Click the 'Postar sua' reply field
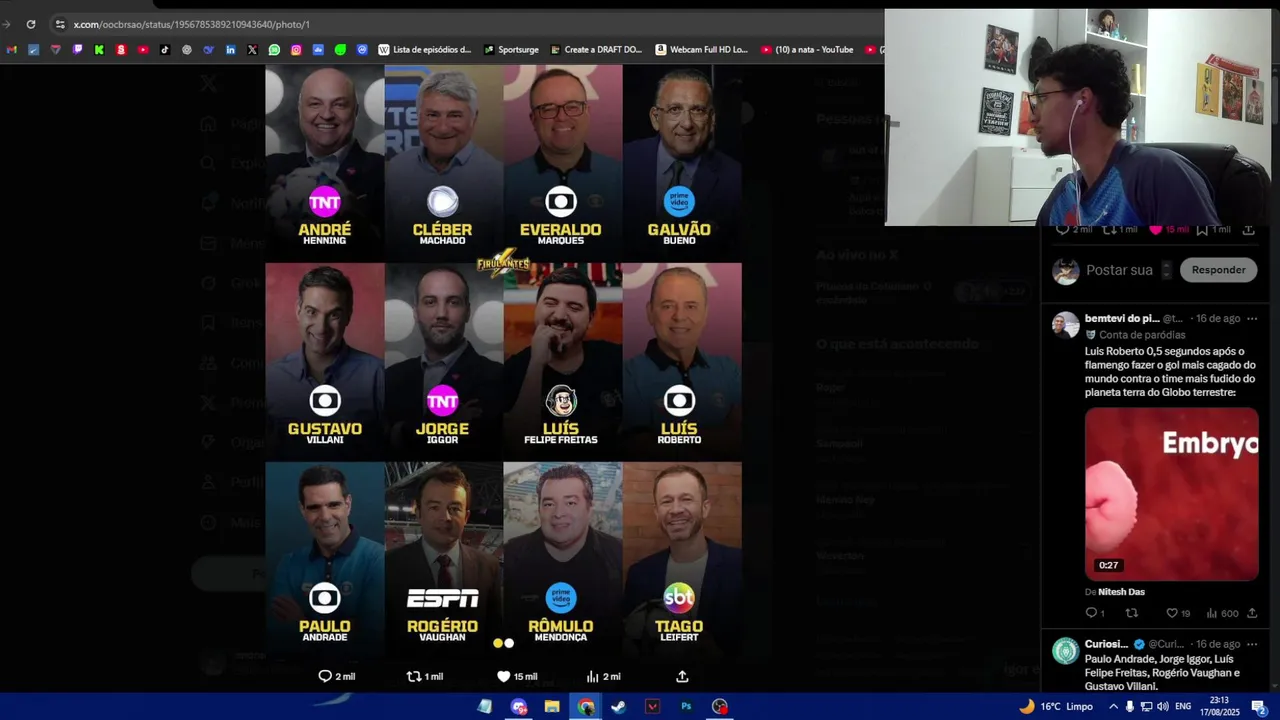 (1119, 270)
